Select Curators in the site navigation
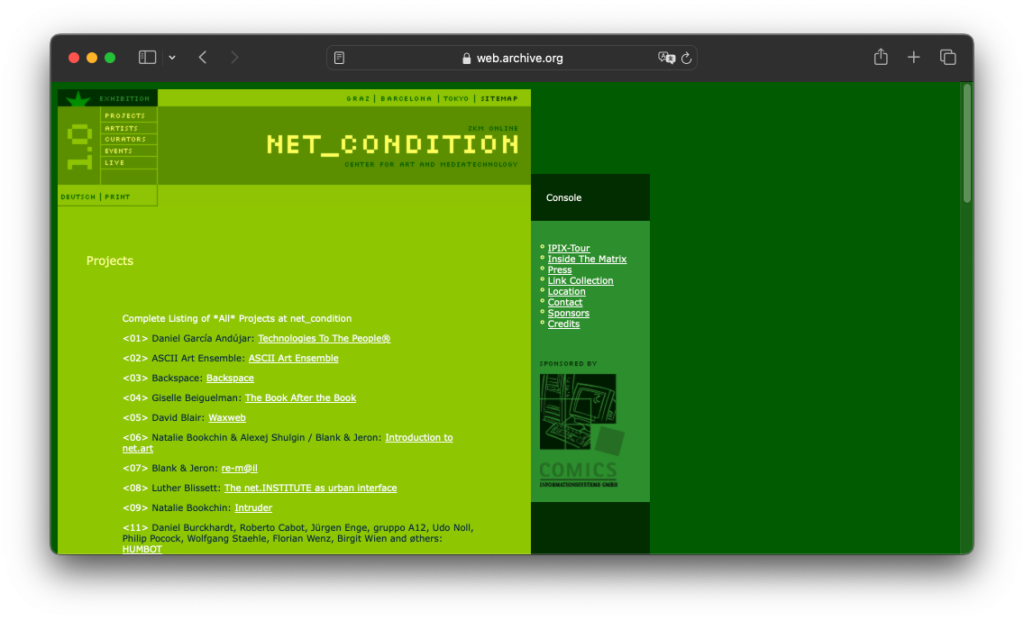1024x621 pixels. pos(126,139)
